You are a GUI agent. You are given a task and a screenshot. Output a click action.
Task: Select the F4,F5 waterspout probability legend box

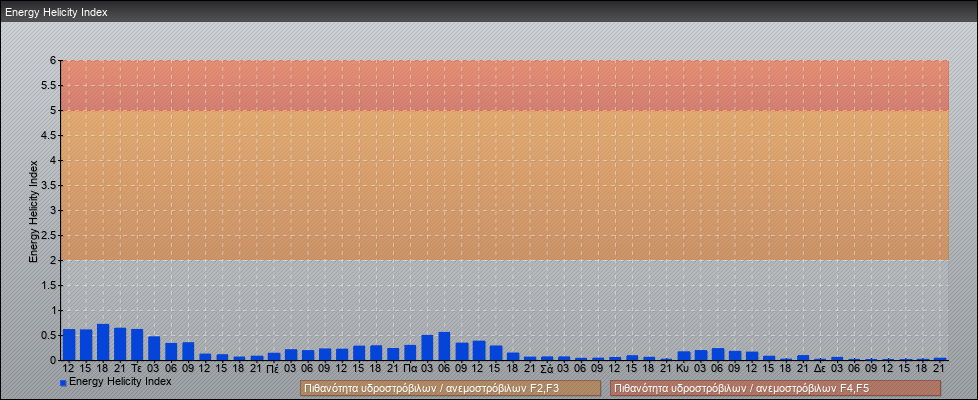775,388
